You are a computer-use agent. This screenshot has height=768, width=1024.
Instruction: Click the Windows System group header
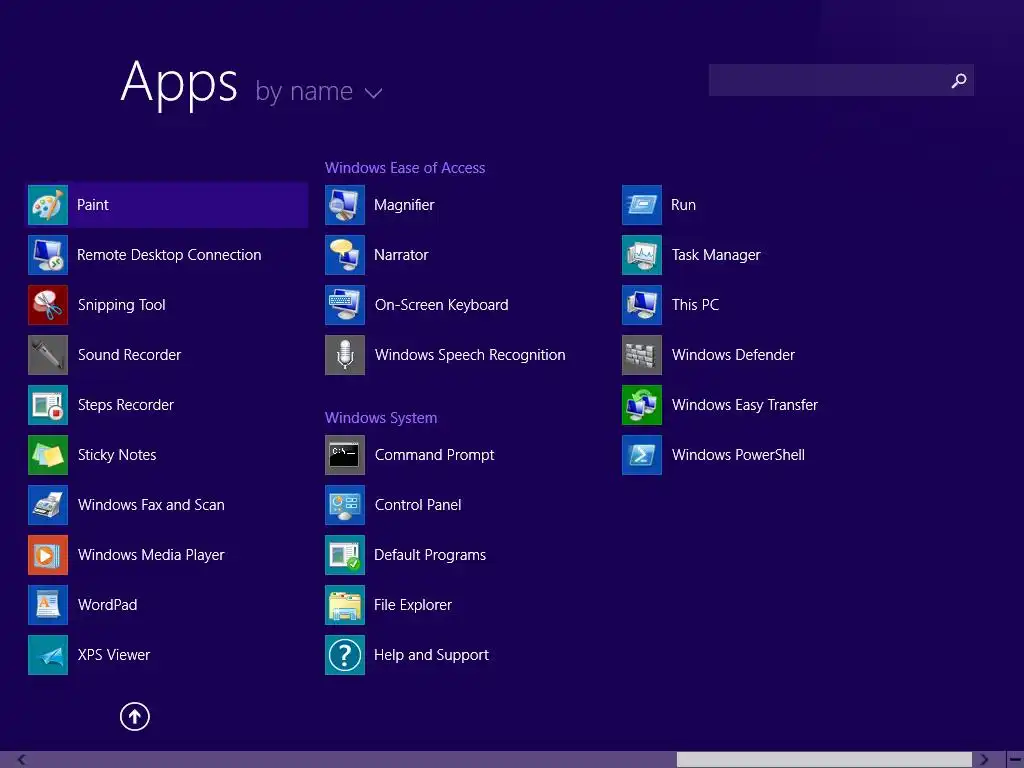tap(381, 418)
